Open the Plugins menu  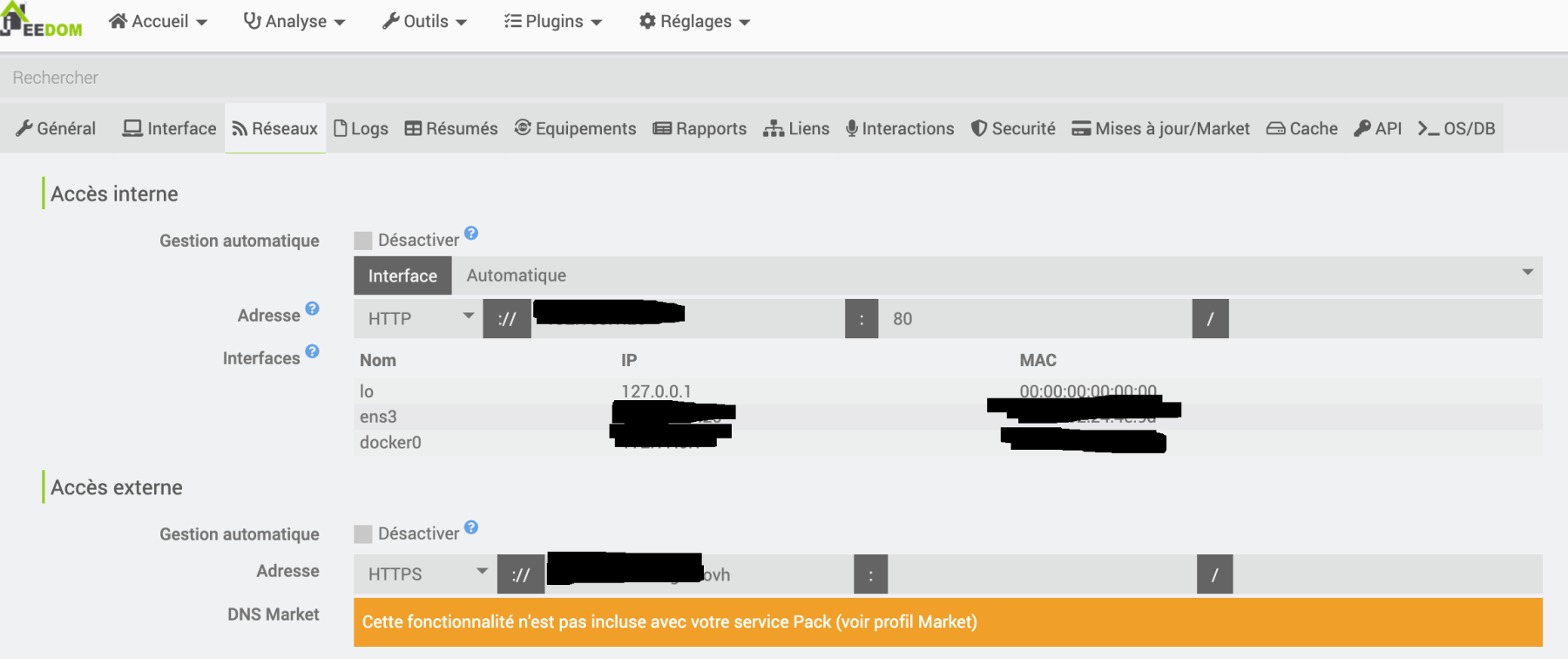553,21
